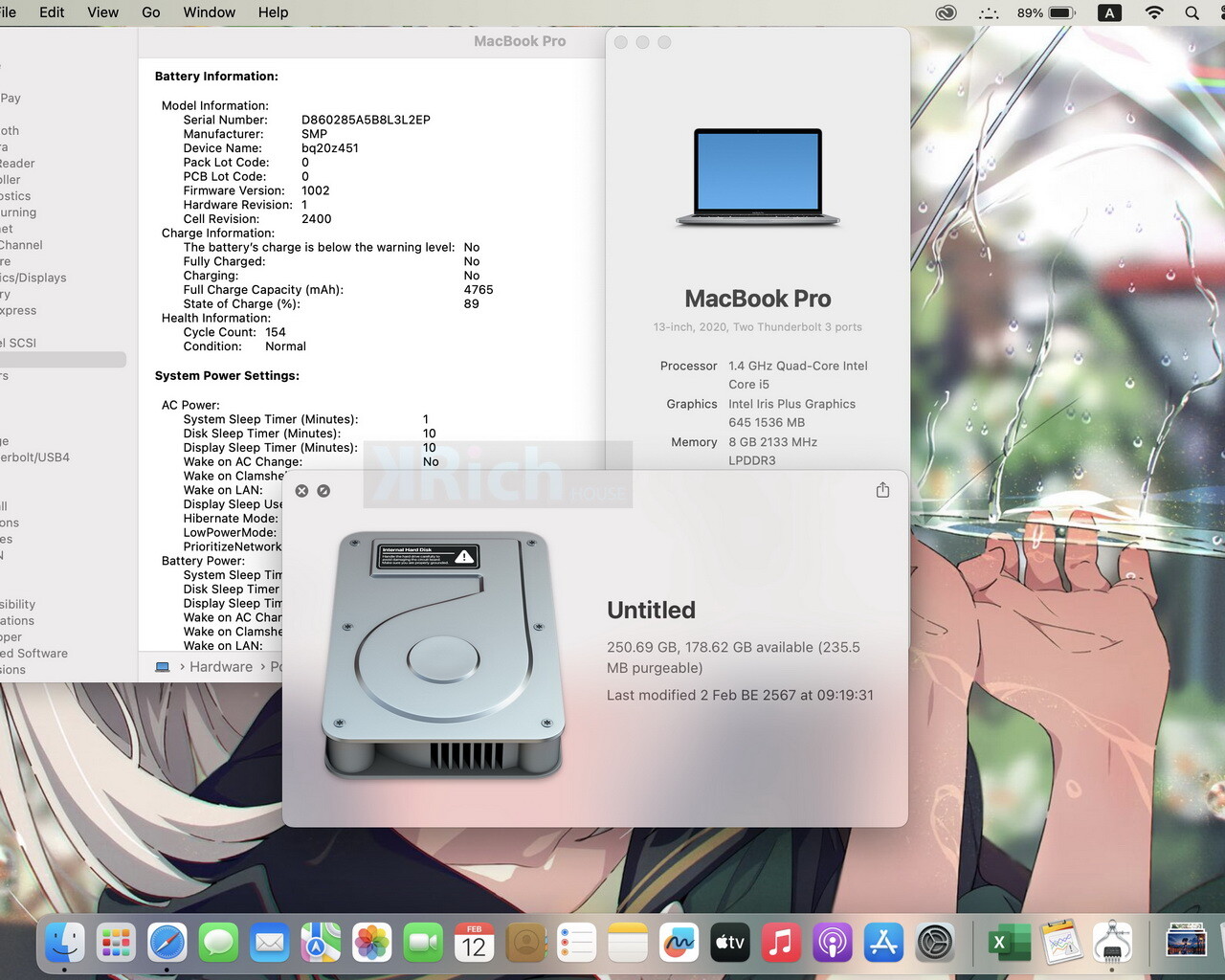Screen dimensions: 1225x980
Task: Open Contacts app in the dock
Action: click(x=525, y=943)
